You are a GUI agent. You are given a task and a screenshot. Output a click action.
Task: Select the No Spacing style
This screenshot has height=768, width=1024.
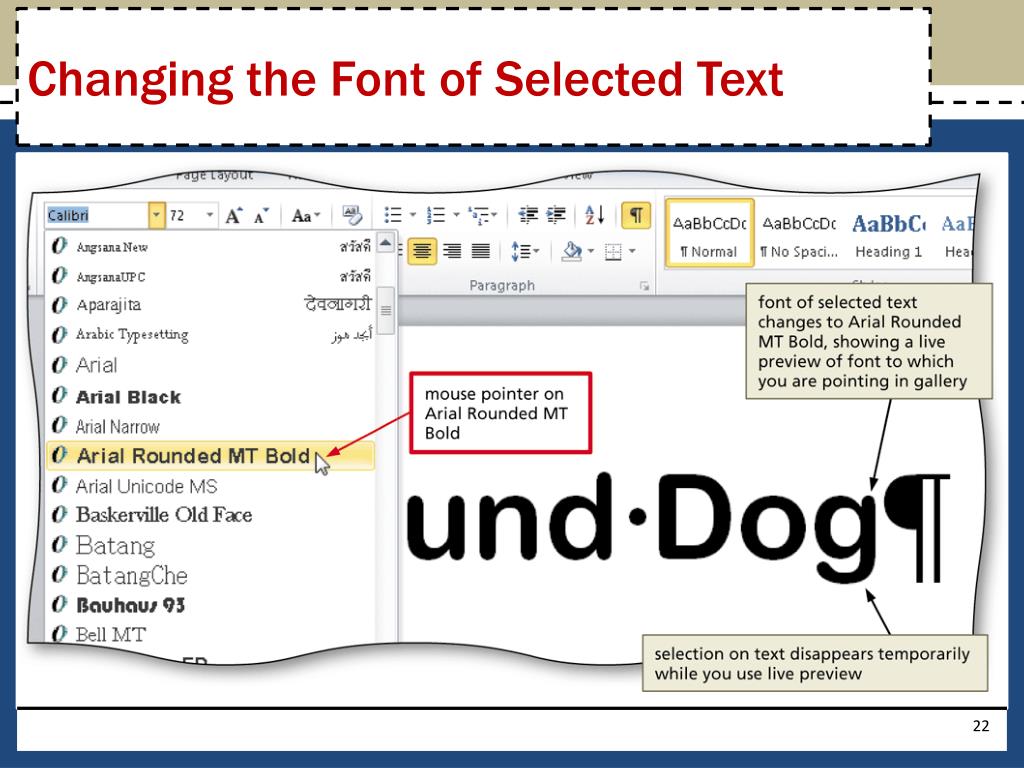pyautogui.click(x=799, y=234)
